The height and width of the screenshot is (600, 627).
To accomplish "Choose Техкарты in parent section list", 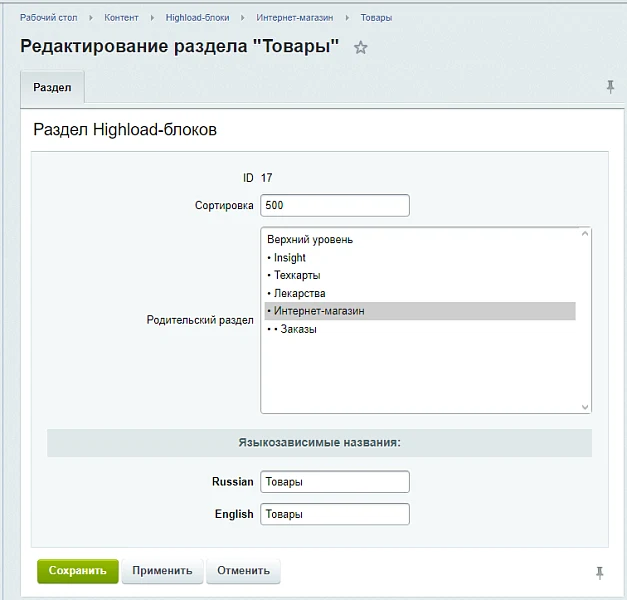I will (x=420, y=275).
